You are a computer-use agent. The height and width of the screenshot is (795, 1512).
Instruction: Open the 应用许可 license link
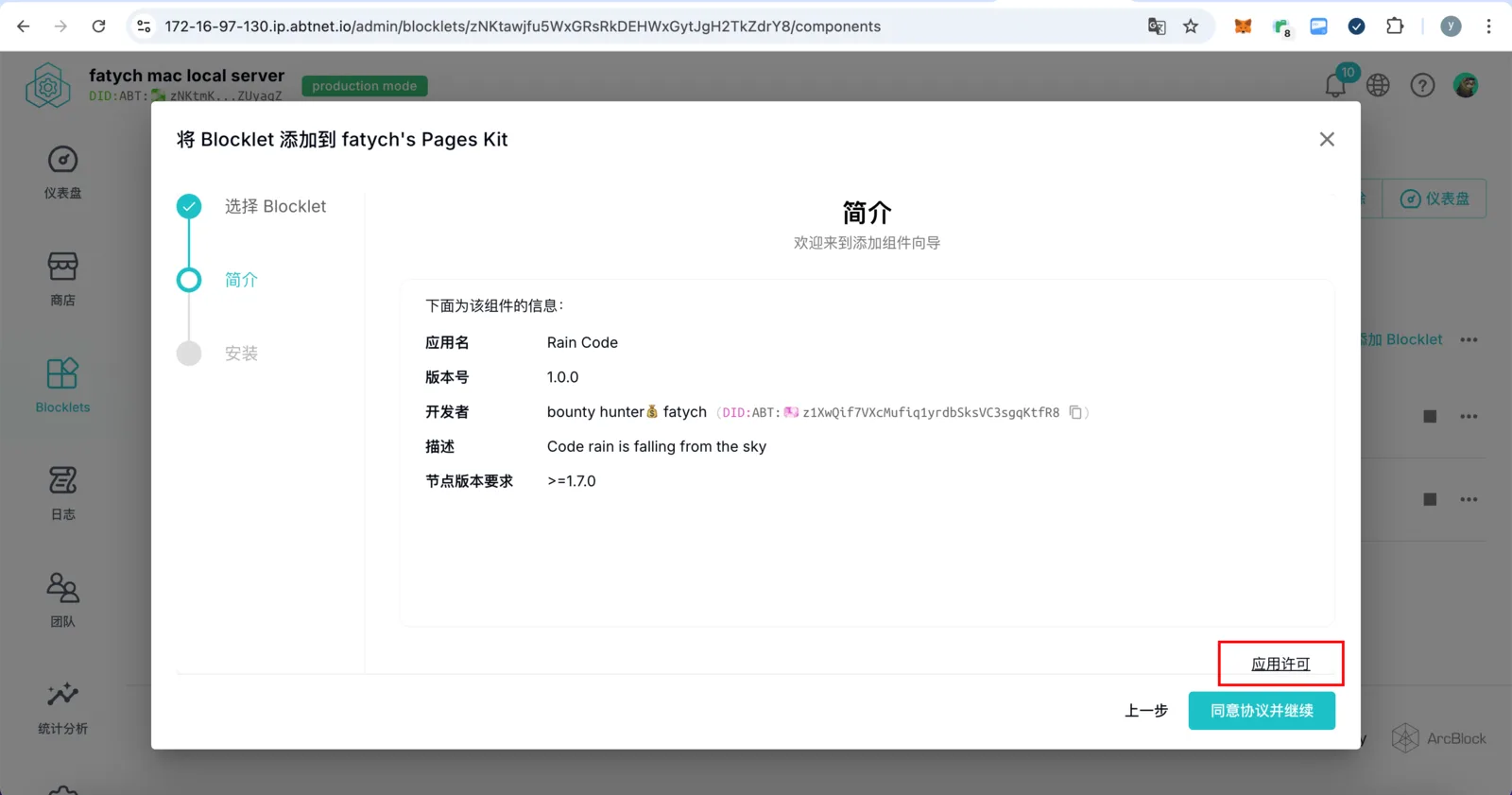point(1280,665)
